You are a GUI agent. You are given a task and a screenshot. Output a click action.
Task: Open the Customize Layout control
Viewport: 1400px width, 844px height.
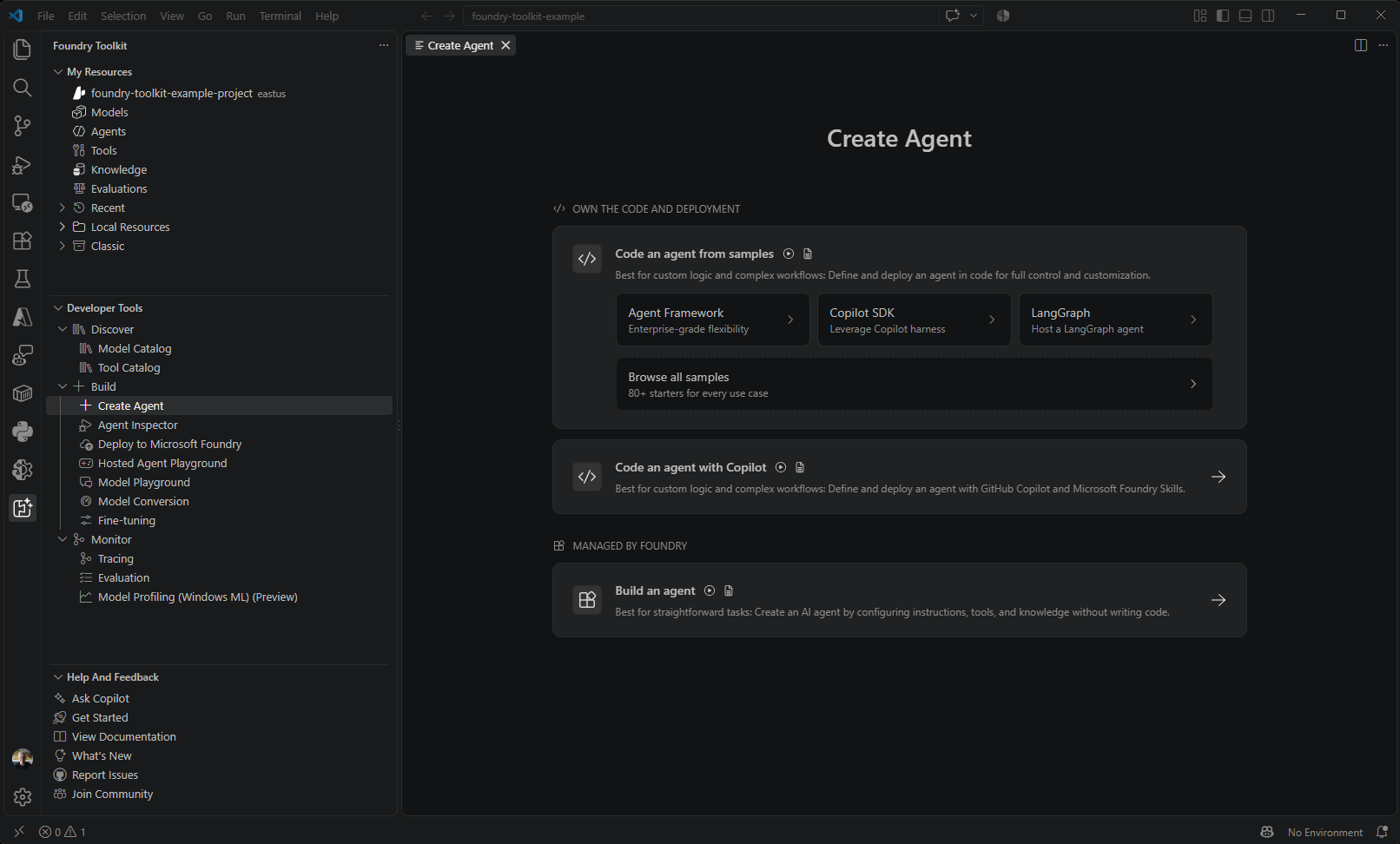[x=1200, y=16]
